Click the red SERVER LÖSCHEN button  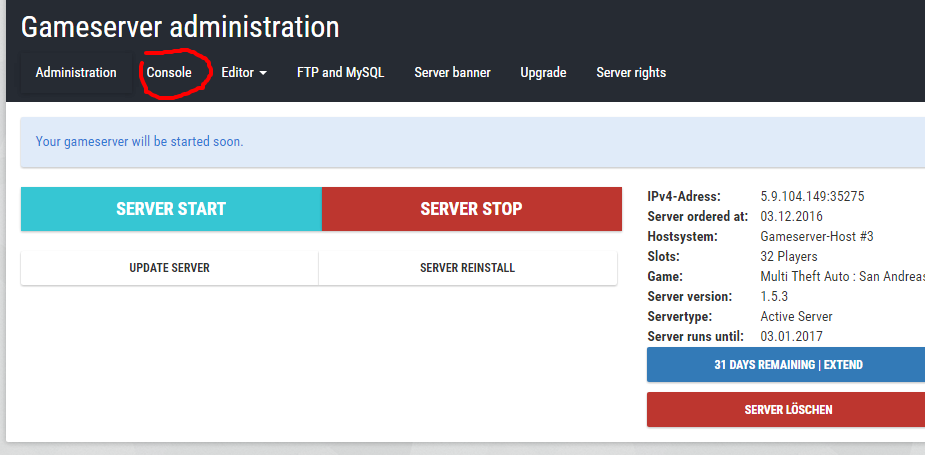point(787,409)
